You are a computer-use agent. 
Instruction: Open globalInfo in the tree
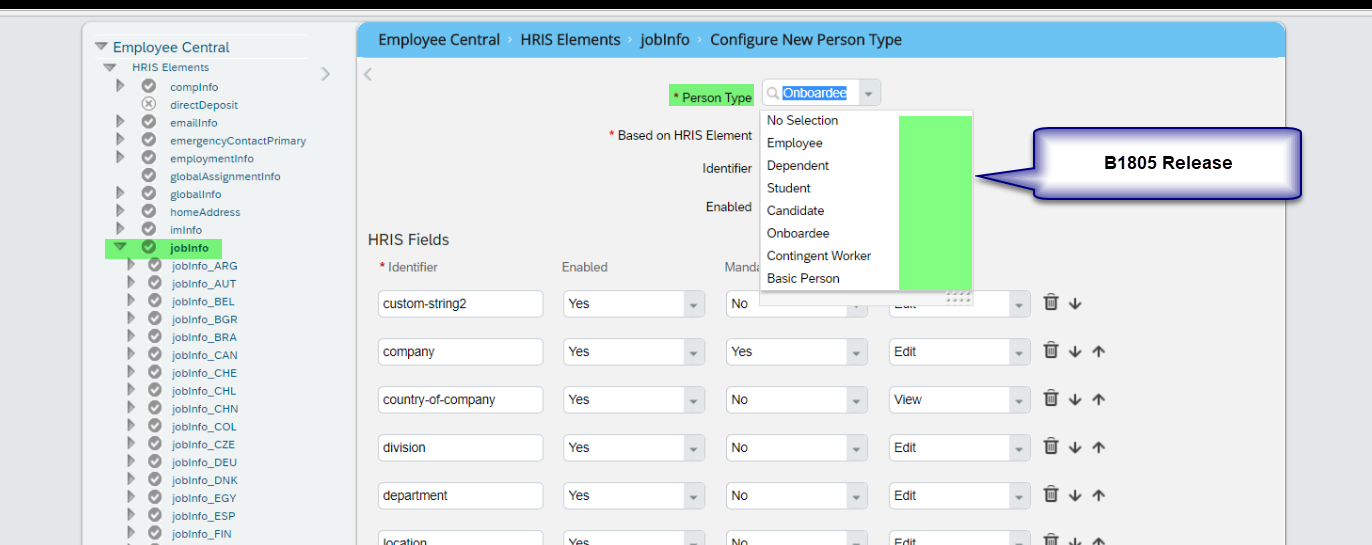click(196, 194)
